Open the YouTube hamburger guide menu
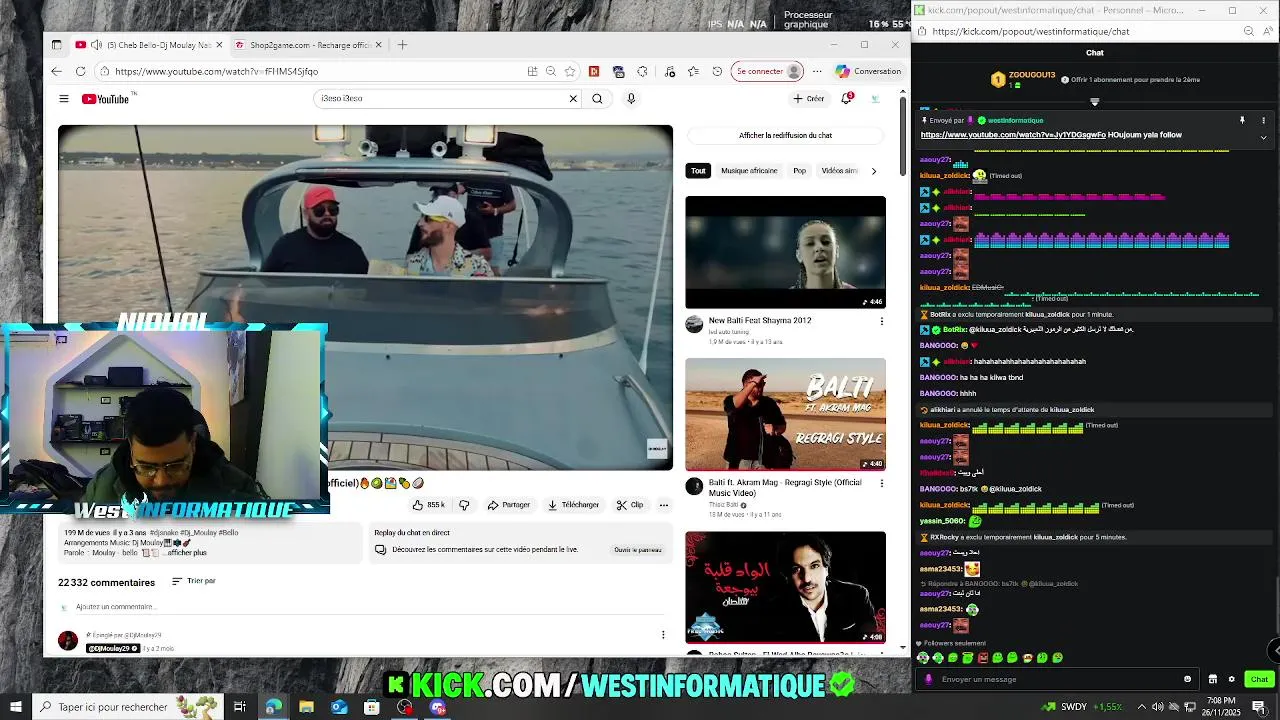Screen dimensions: 1280x720 (x=64, y=99)
